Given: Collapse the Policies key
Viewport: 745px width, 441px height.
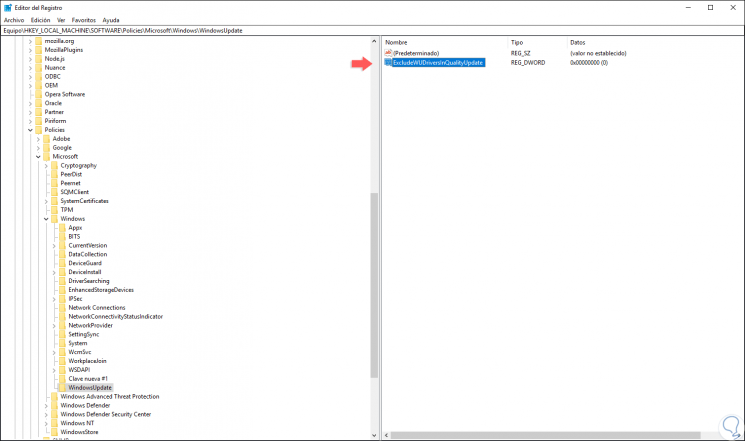Looking at the screenshot, I should pyautogui.click(x=30, y=130).
